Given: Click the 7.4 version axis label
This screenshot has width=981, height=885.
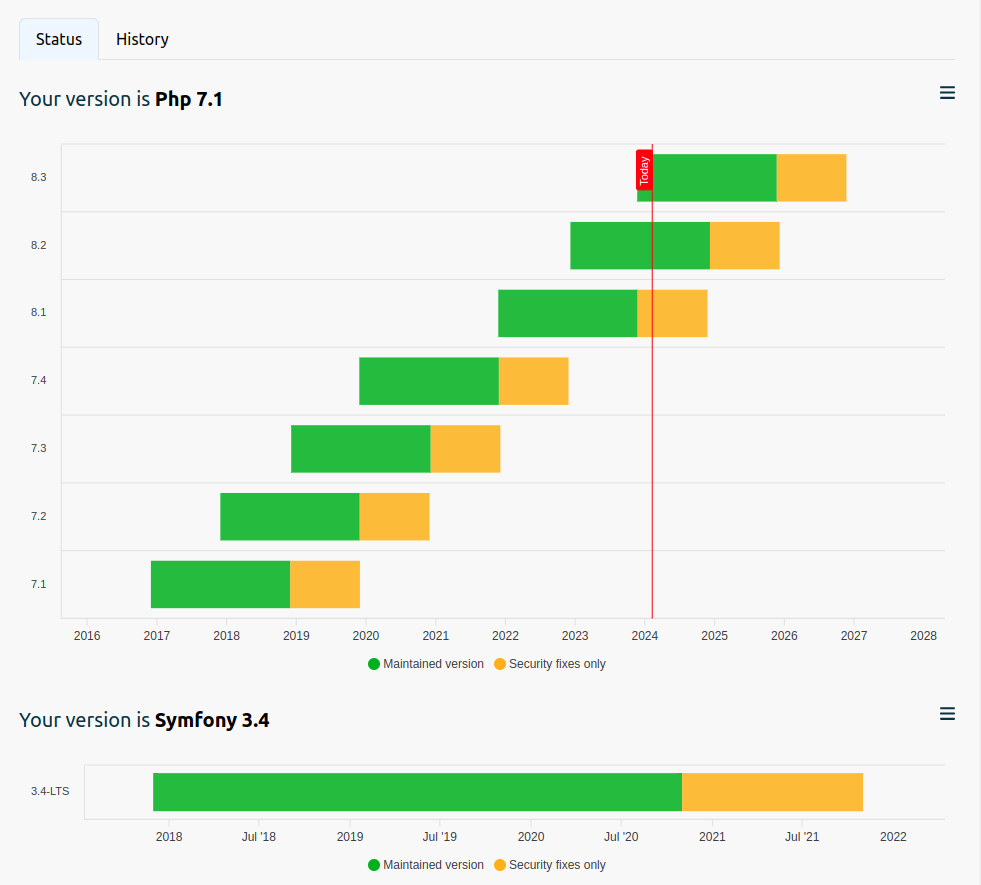Looking at the screenshot, I should tap(39, 380).
